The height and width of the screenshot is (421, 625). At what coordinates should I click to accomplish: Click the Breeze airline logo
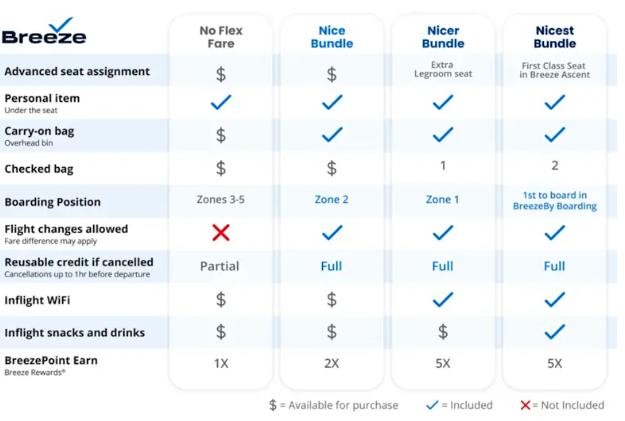[x=44, y=33]
